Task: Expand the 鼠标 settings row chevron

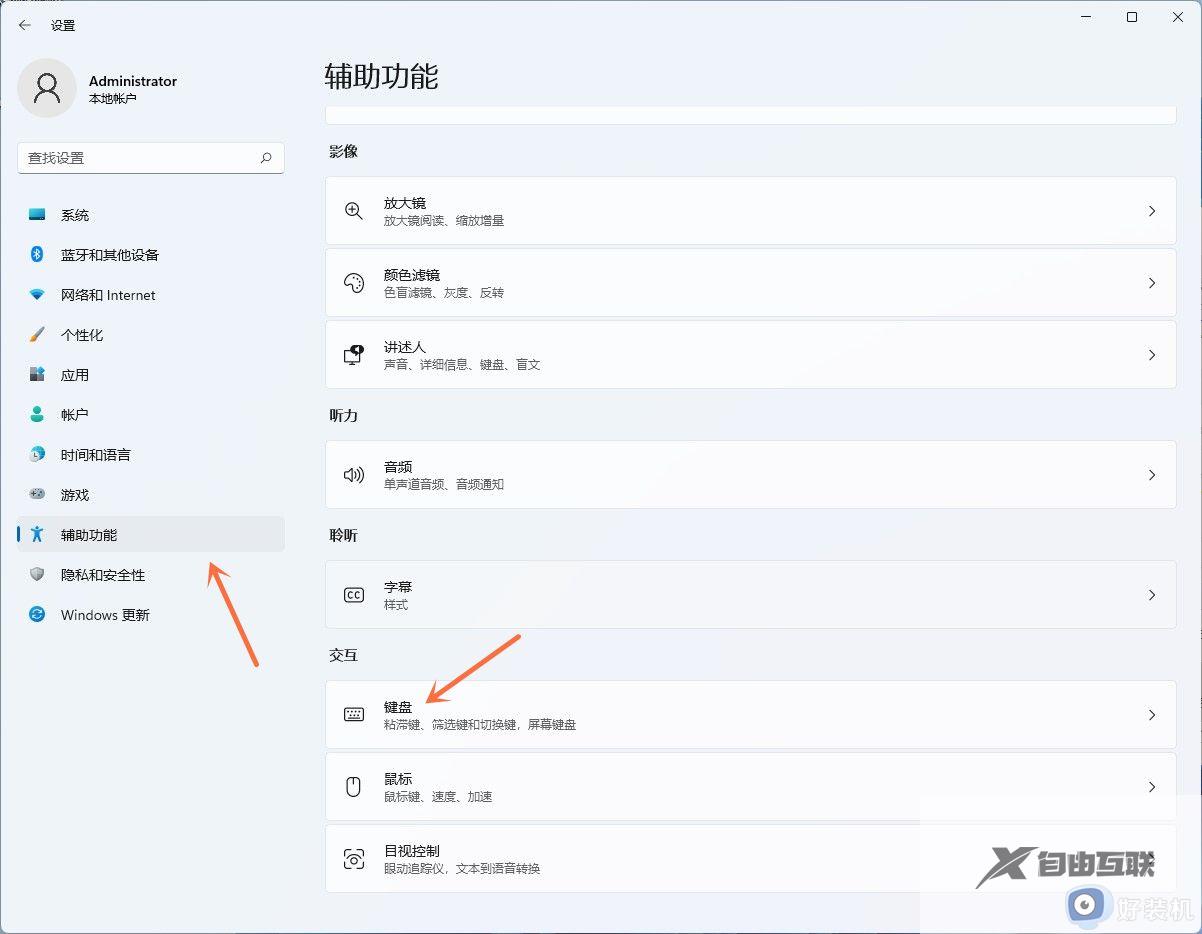Action: pyautogui.click(x=1152, y=786)
